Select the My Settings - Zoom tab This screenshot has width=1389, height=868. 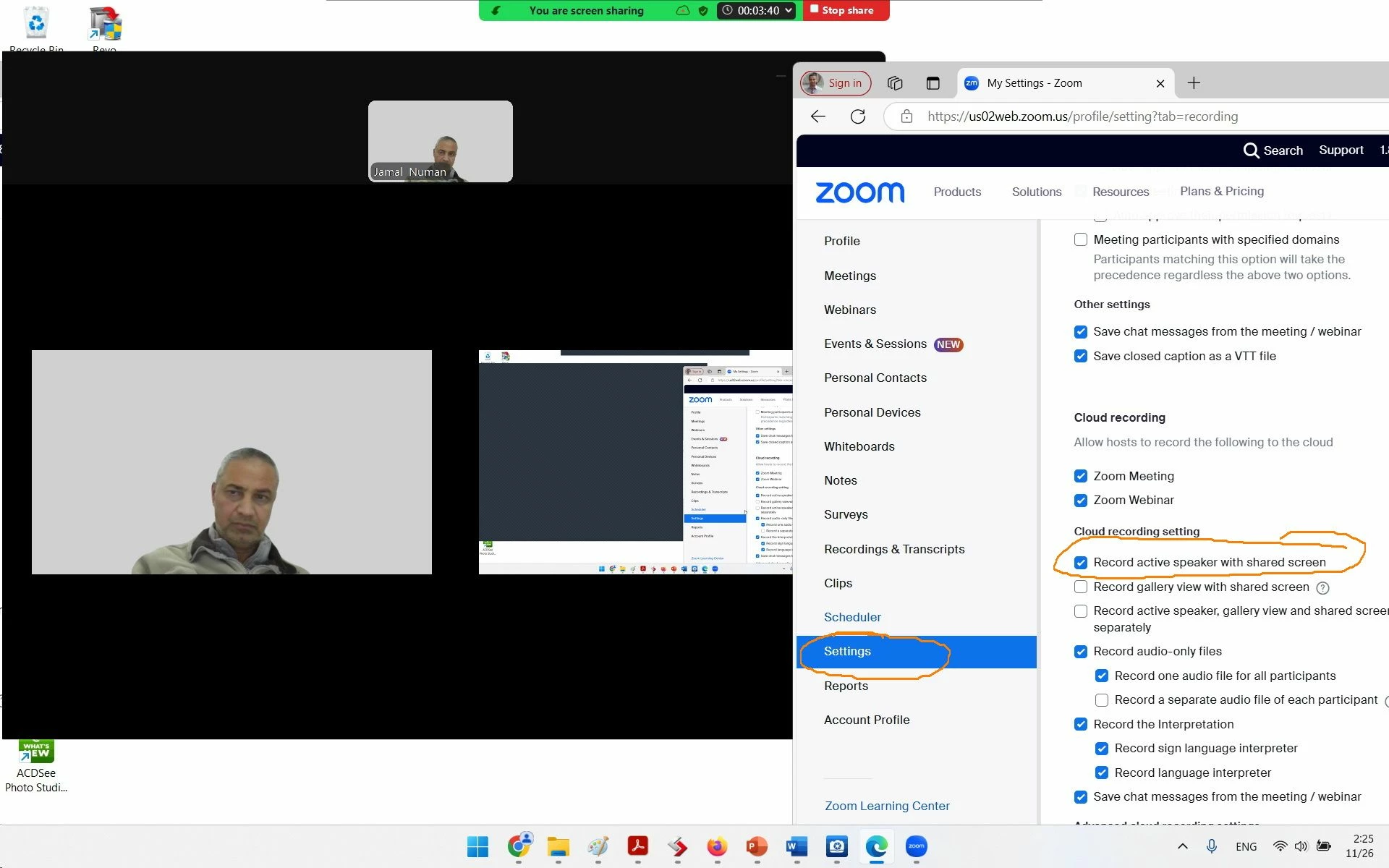pos(1035,83)
